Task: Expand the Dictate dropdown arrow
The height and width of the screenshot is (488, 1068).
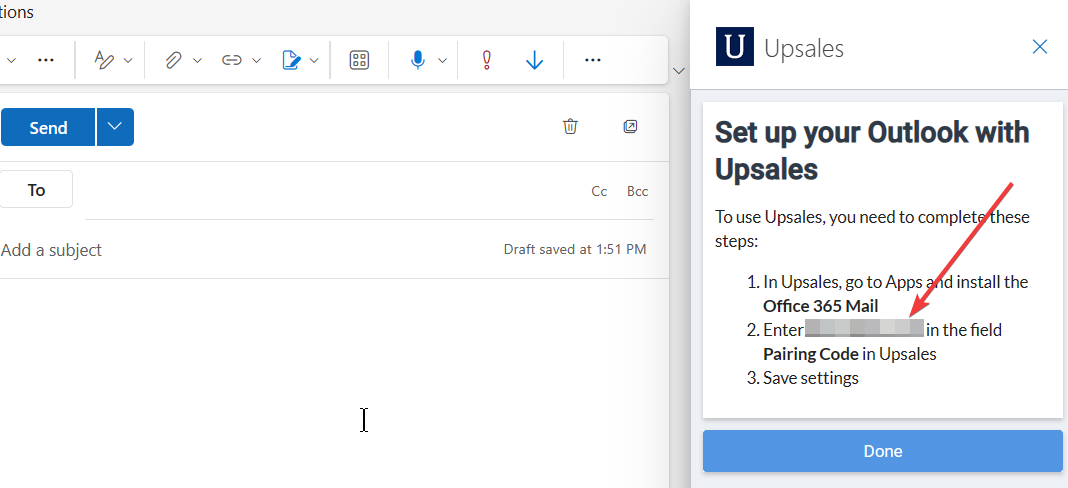Action: point(442,61)
